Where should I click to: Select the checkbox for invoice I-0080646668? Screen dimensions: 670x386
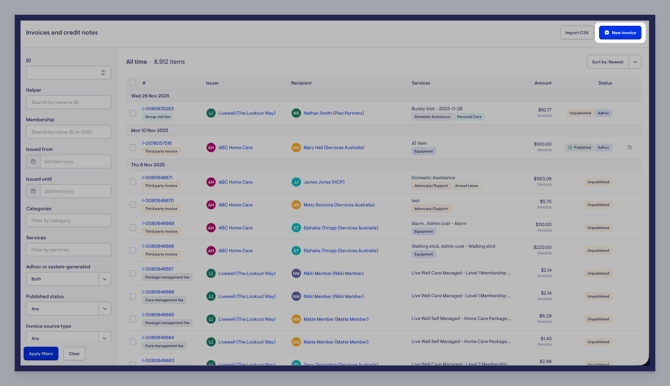point(133,250)
